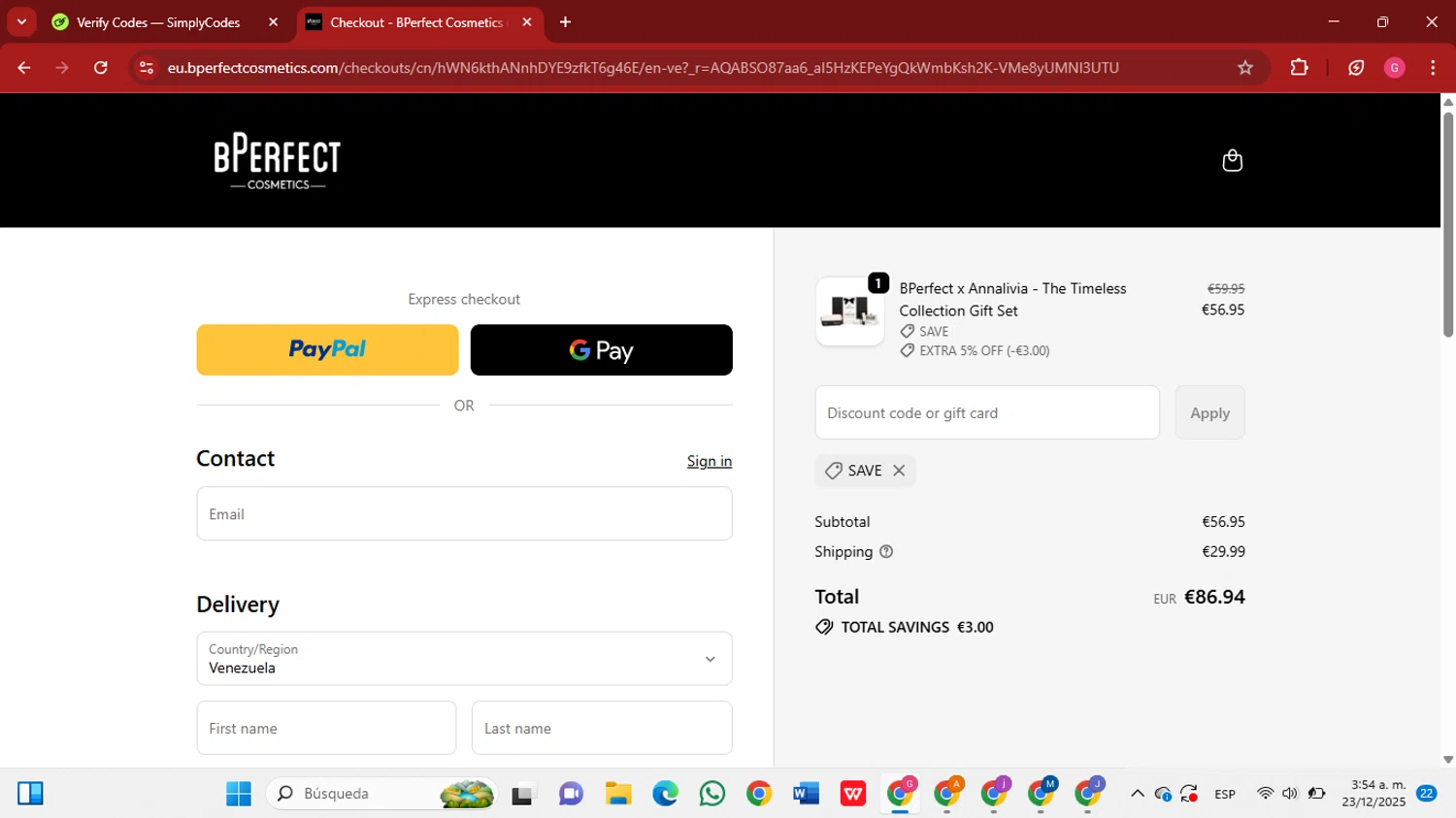Image resolution: width=1456 pixels, height=818 pixels.
Task: Show hidden system tray icons
Action: point(1137,794)
